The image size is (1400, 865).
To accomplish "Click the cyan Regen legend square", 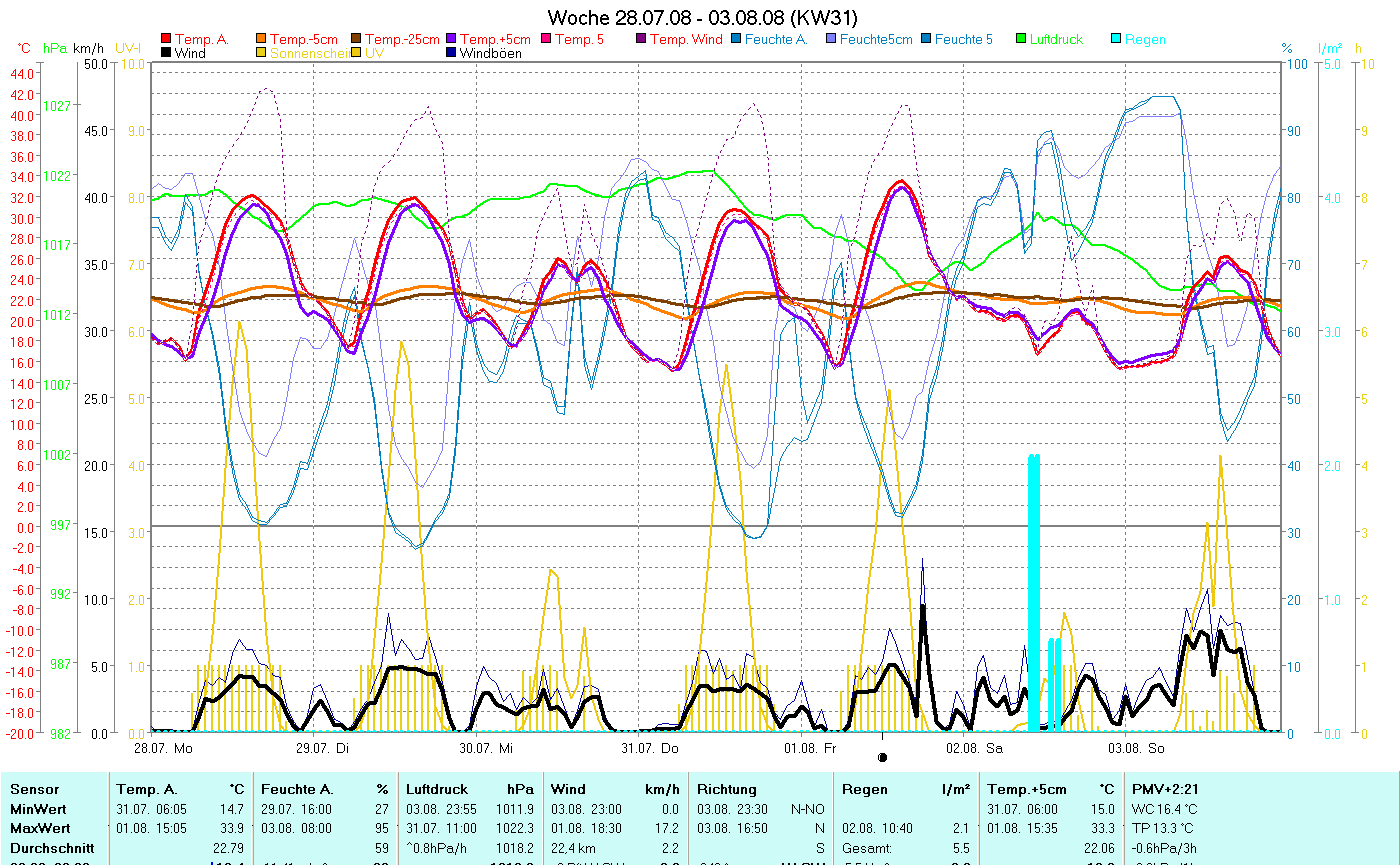I will coord(1116,40).
